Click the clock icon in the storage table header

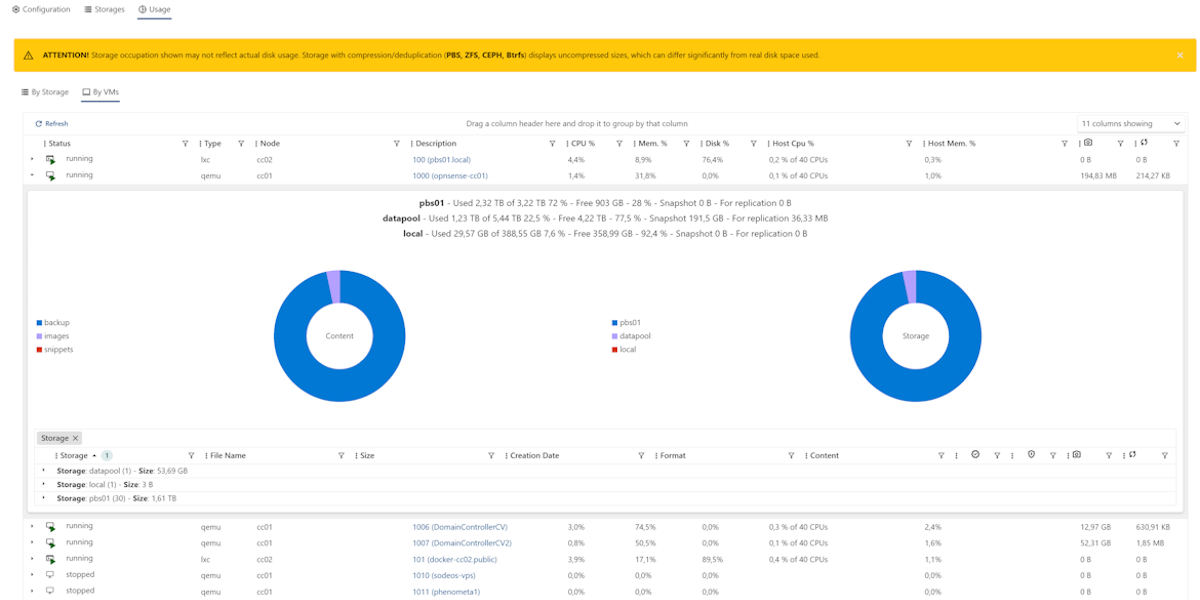(x=975, y=455)
